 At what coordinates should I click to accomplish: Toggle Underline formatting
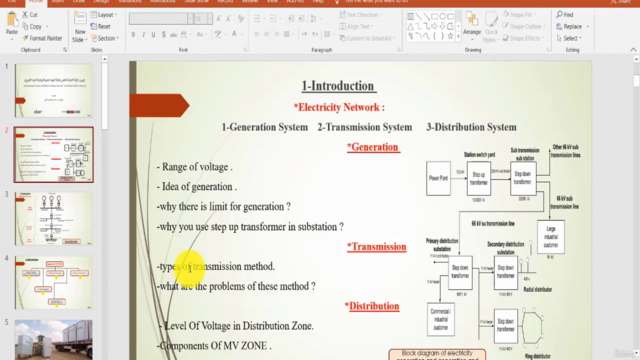click(153, 35)
